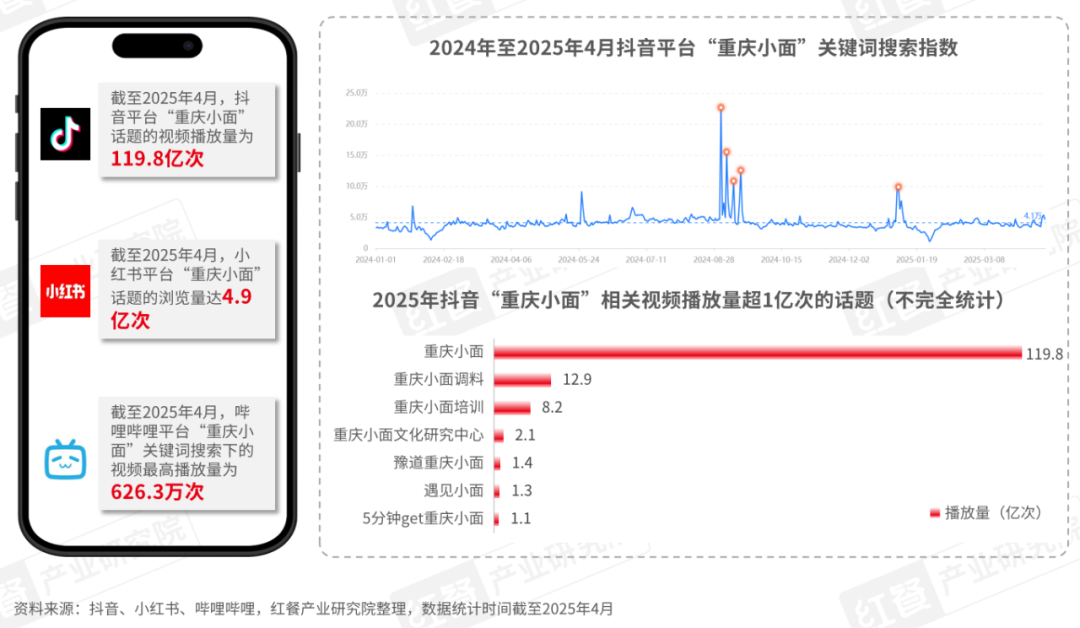Click the search index chart title
This screenshot has width=1080, height=628.
[x=694, y=48]
